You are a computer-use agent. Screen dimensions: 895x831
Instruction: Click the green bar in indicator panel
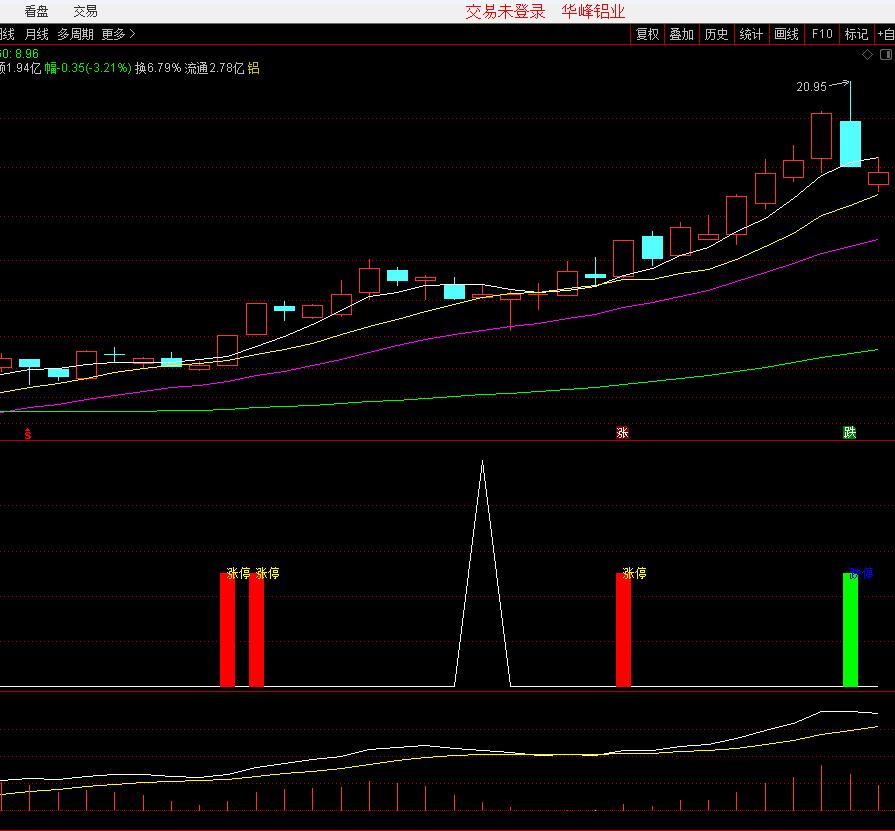[850, 630]
